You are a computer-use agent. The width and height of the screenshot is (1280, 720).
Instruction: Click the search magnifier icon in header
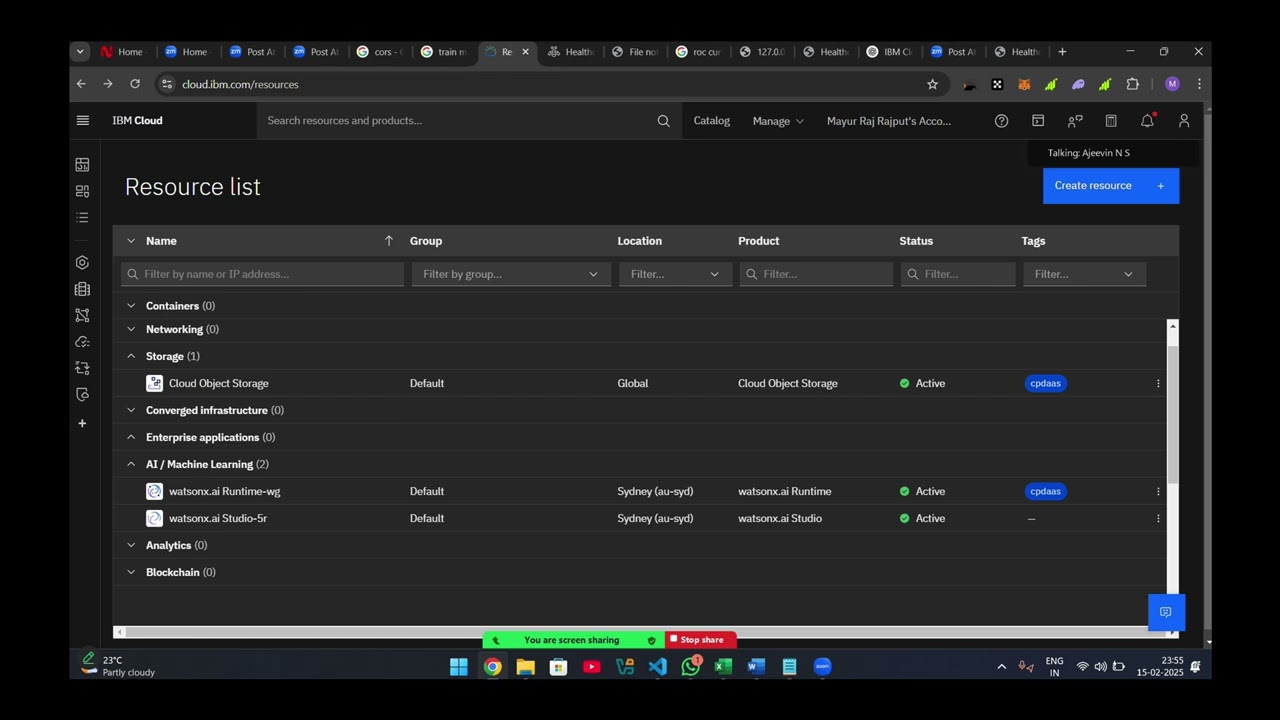point(663,121)
